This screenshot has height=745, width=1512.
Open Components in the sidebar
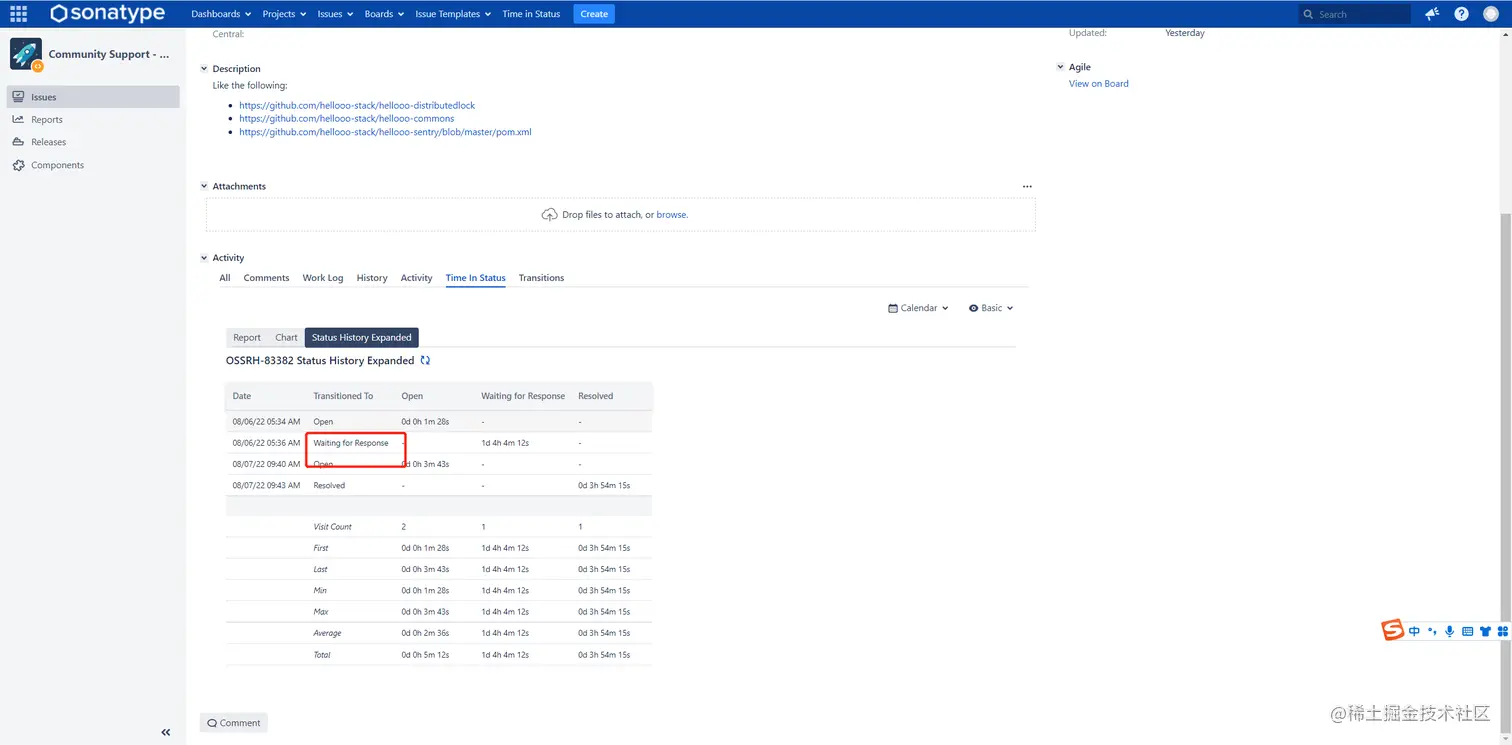[93, 165]
